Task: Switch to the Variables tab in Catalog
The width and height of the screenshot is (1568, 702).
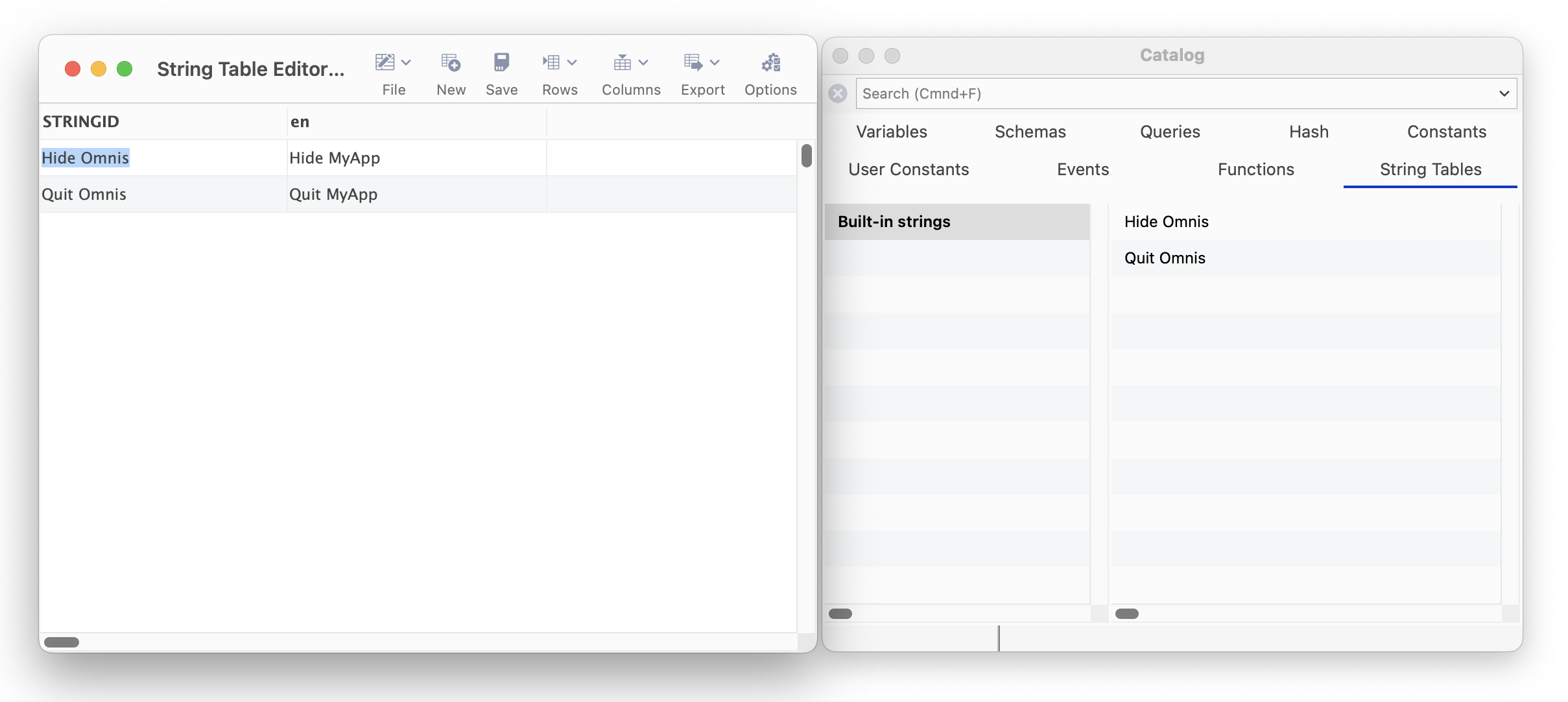Action: pos(892,132)
